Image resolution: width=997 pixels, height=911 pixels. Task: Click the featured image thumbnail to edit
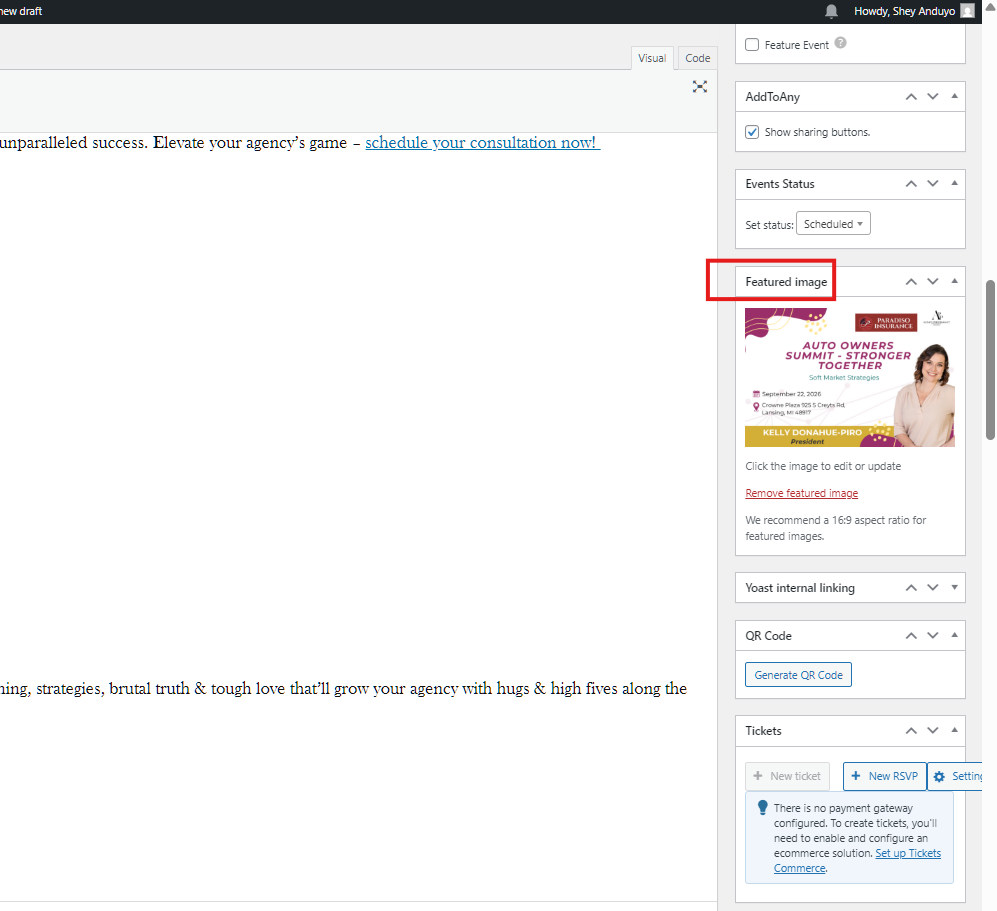coord(849,377)
